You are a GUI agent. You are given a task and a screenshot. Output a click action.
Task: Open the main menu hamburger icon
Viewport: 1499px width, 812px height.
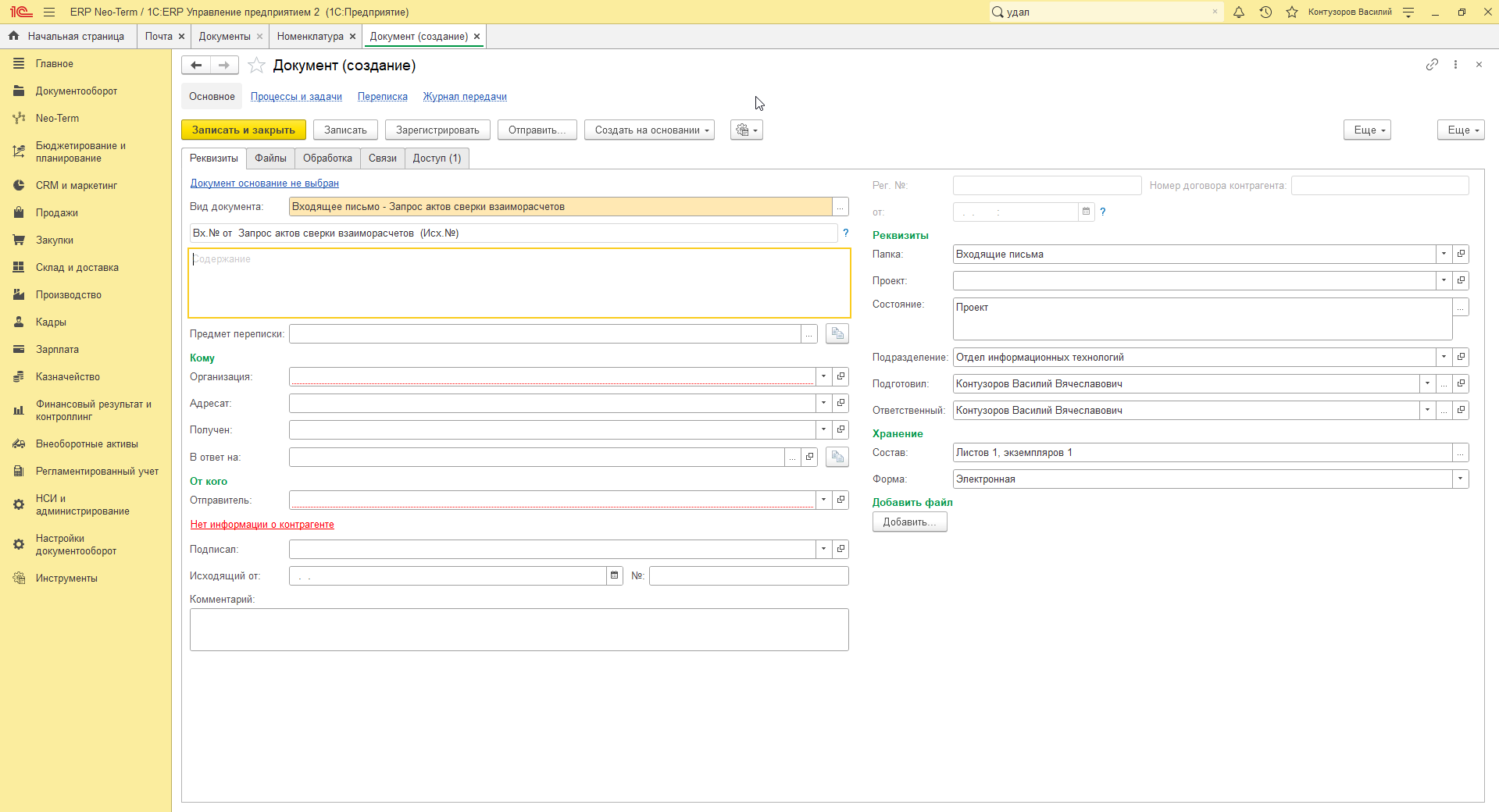click(49, 12)
